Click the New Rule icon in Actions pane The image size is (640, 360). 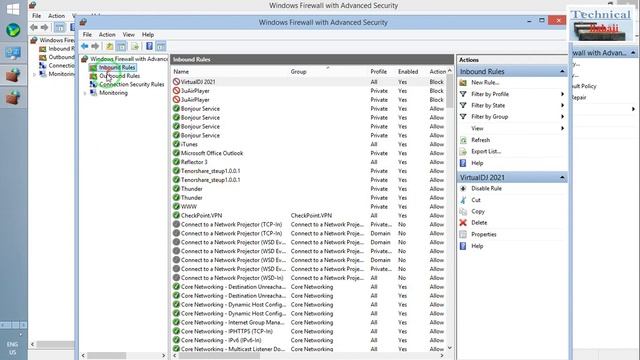click(463, 82)
